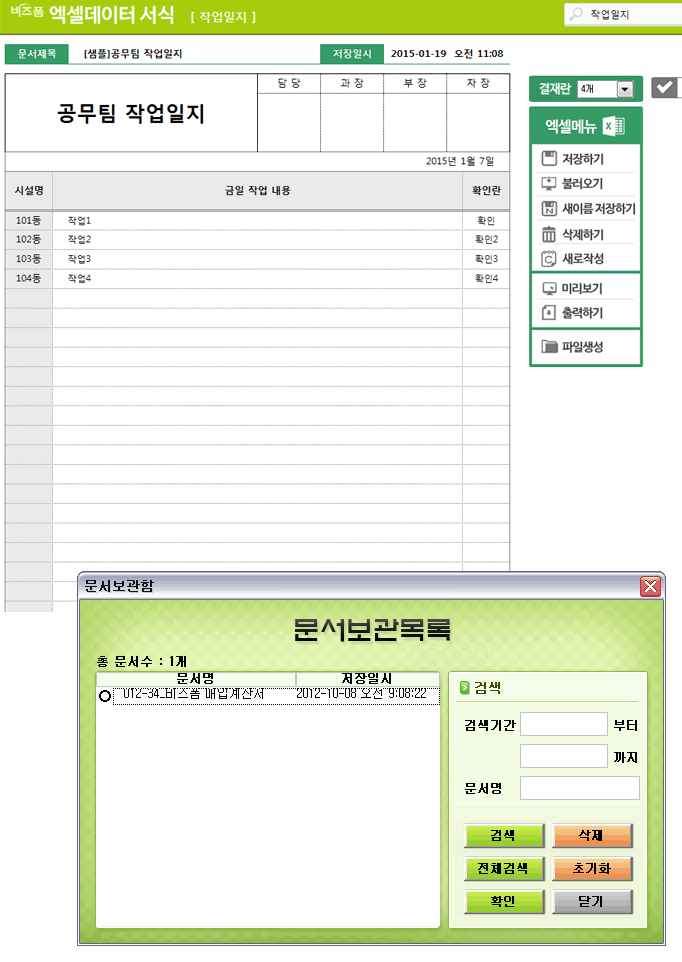The image size is (682, 962).
Task: Click the 새로작성 new document icon
Action: coord(549,258)
